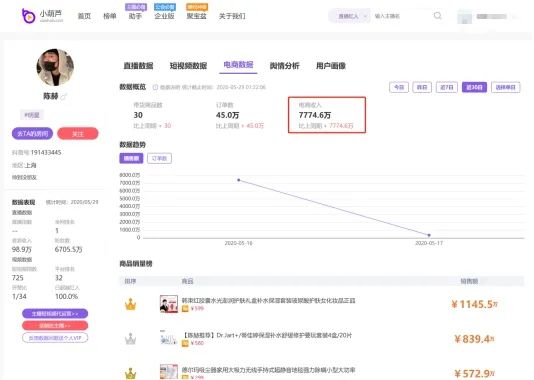Viewport: 534px width, 380px height.
Task: Click the 小葫芦 purple logo icon
Action: click(29, 16)
